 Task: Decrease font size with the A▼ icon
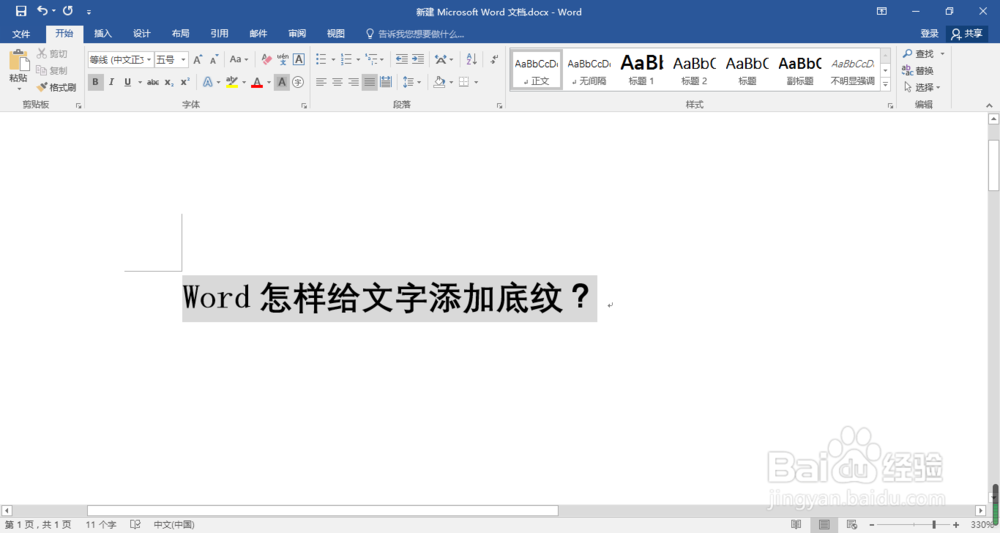(x=214, y=59)
